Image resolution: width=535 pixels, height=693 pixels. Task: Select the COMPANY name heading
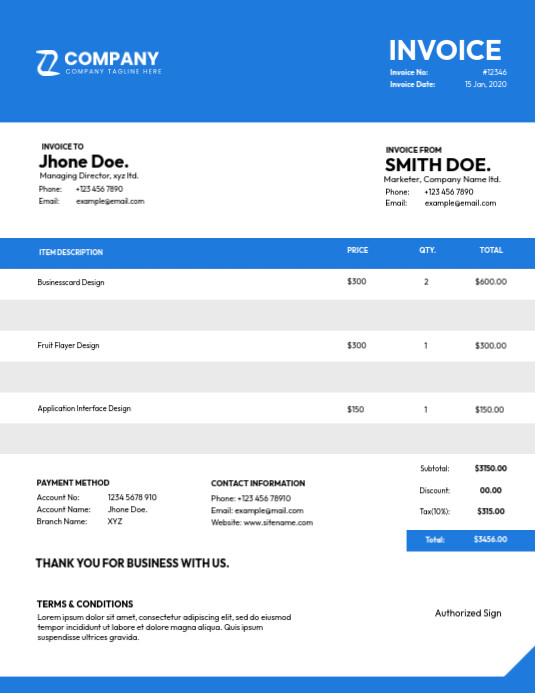pos(112,59)
